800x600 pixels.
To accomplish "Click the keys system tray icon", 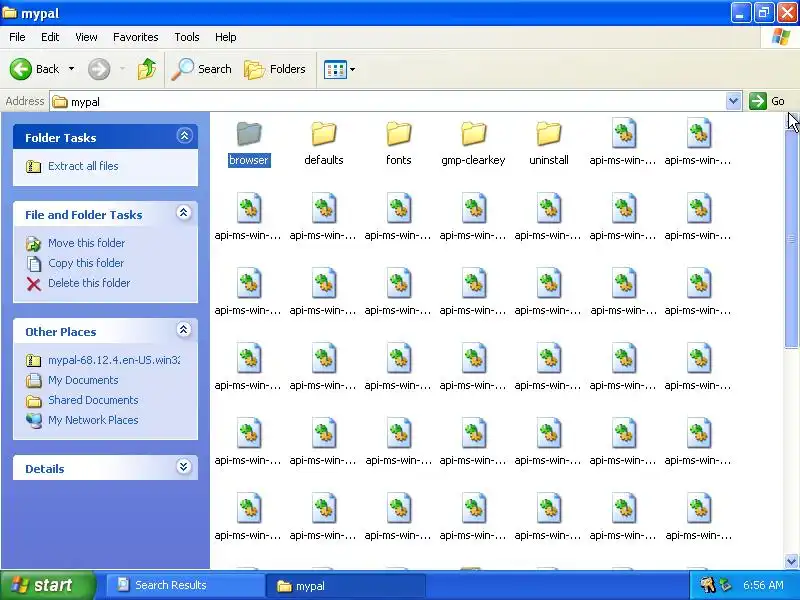I will pyautogui.click(x=708, y=585).
